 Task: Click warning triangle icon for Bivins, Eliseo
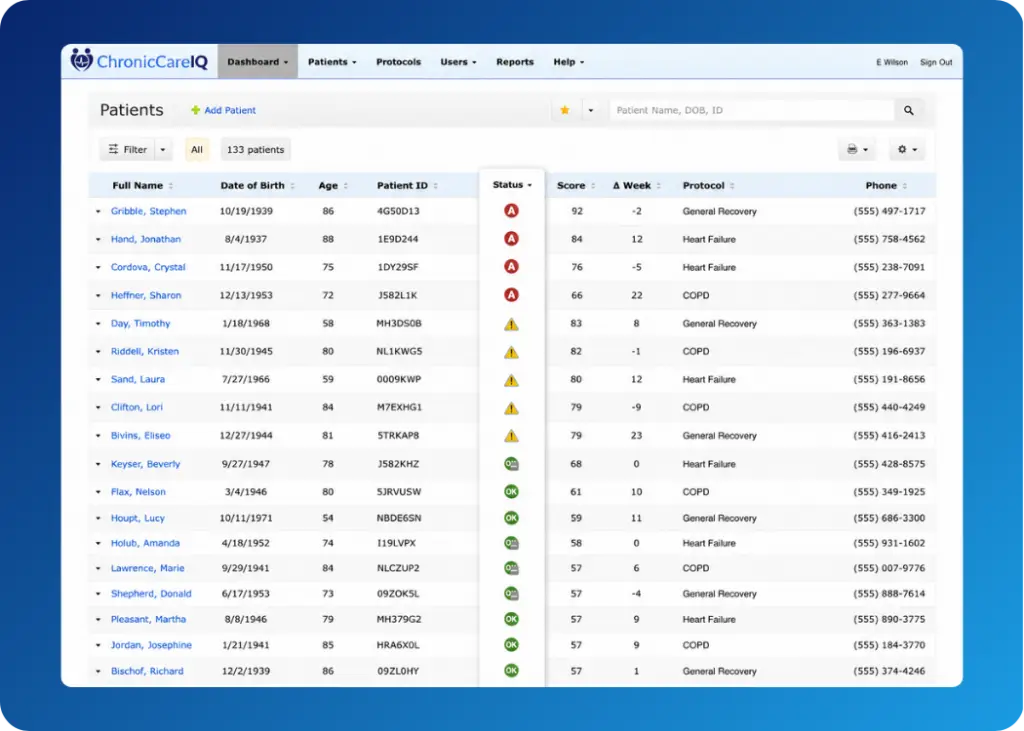pos(511,436)
